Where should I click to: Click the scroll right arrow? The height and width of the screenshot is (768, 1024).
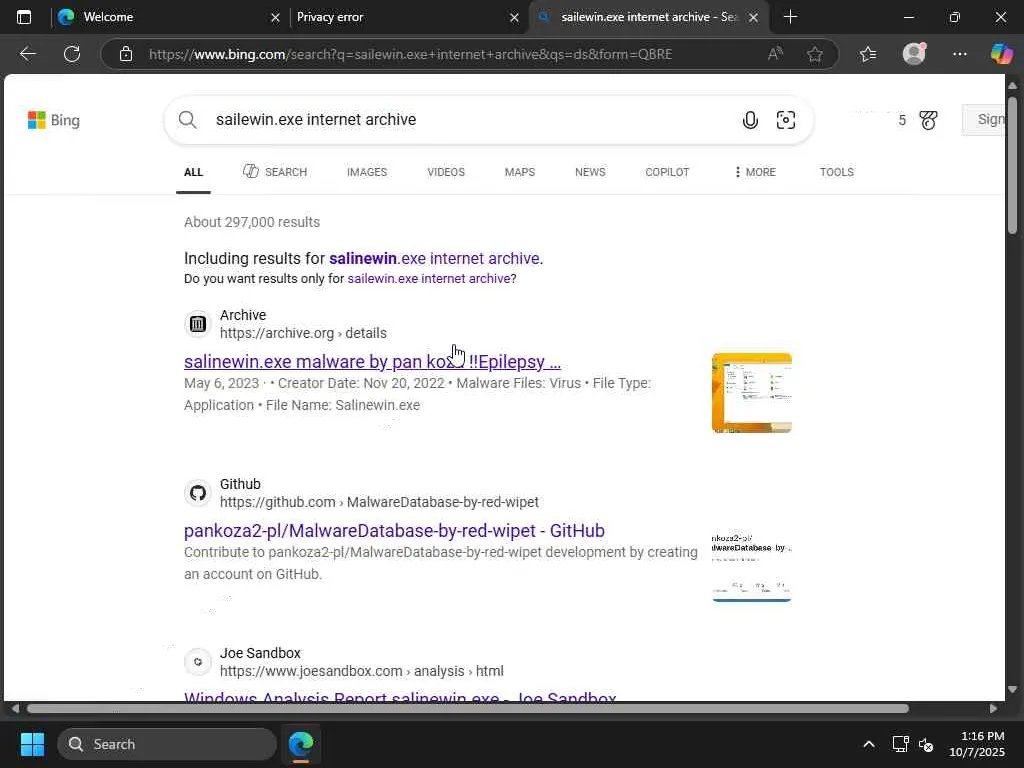993,709
